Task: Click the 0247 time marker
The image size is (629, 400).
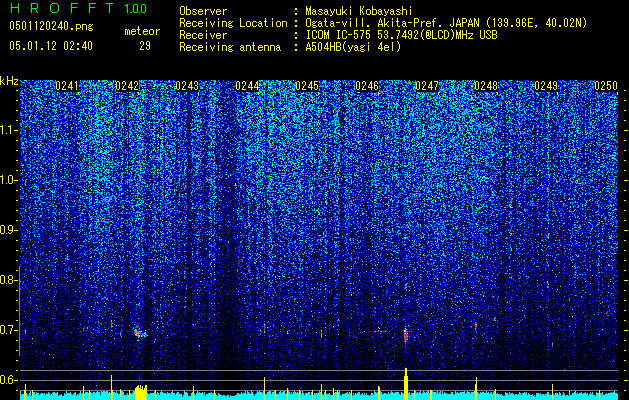Action: 427,86
